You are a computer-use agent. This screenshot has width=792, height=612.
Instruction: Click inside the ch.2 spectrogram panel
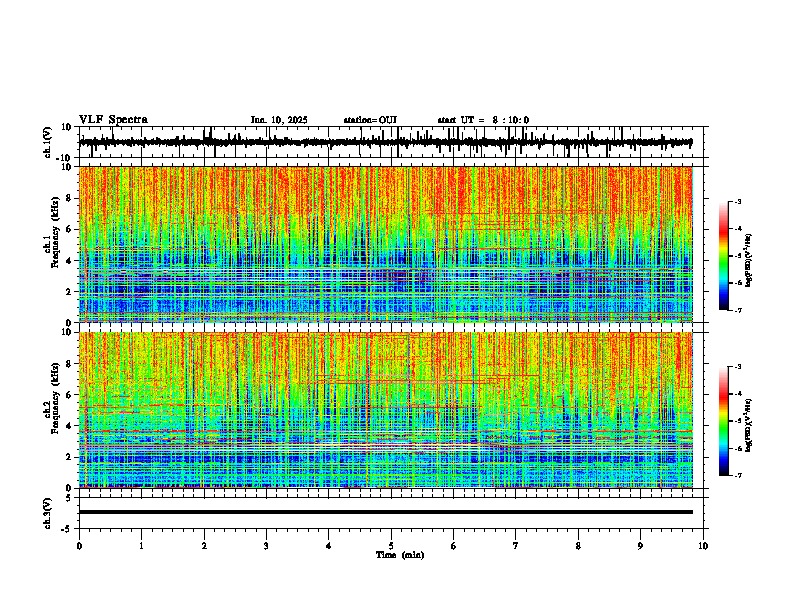pos(386,410)
